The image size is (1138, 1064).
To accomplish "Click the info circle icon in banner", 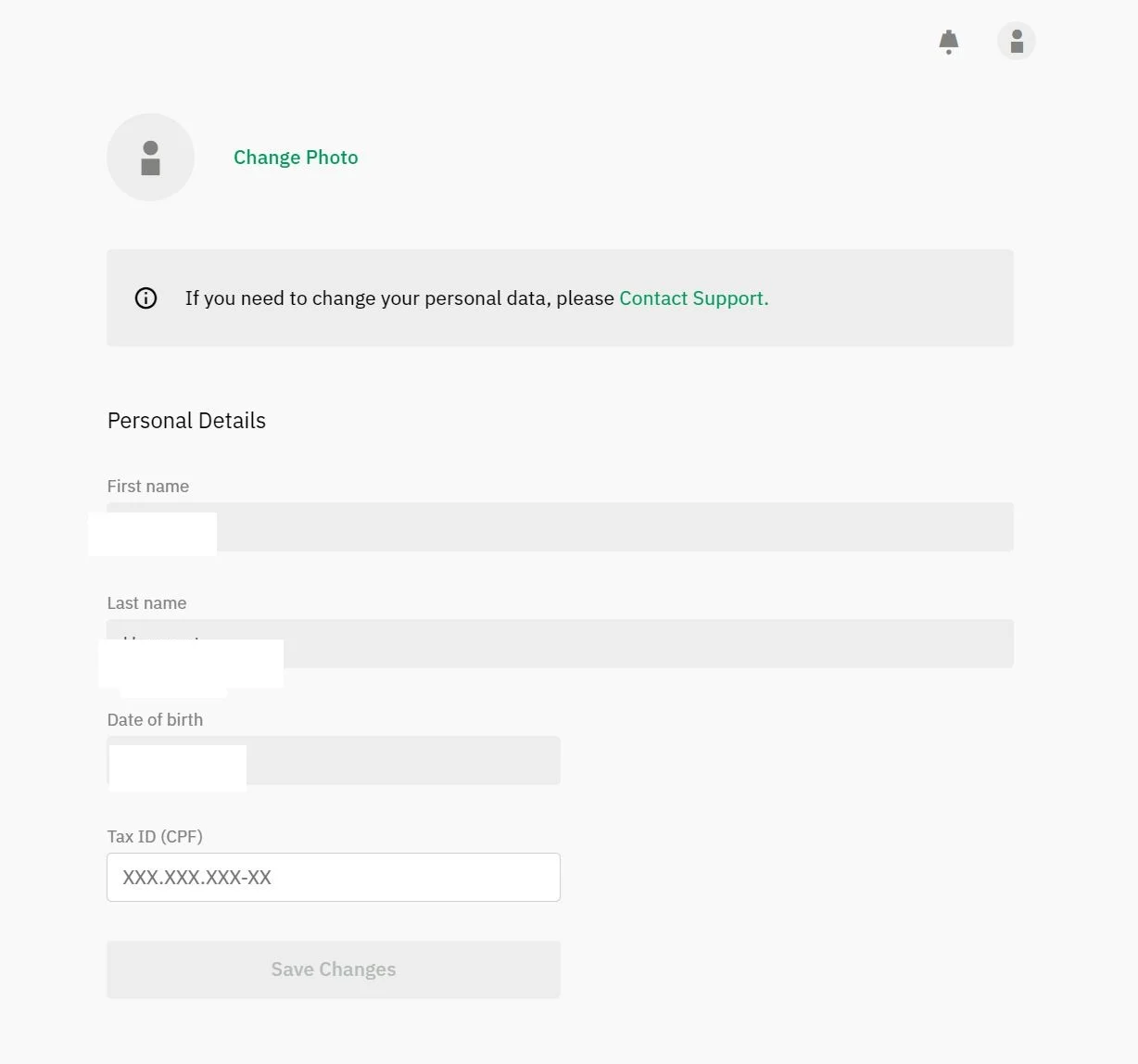I will 145,298.
